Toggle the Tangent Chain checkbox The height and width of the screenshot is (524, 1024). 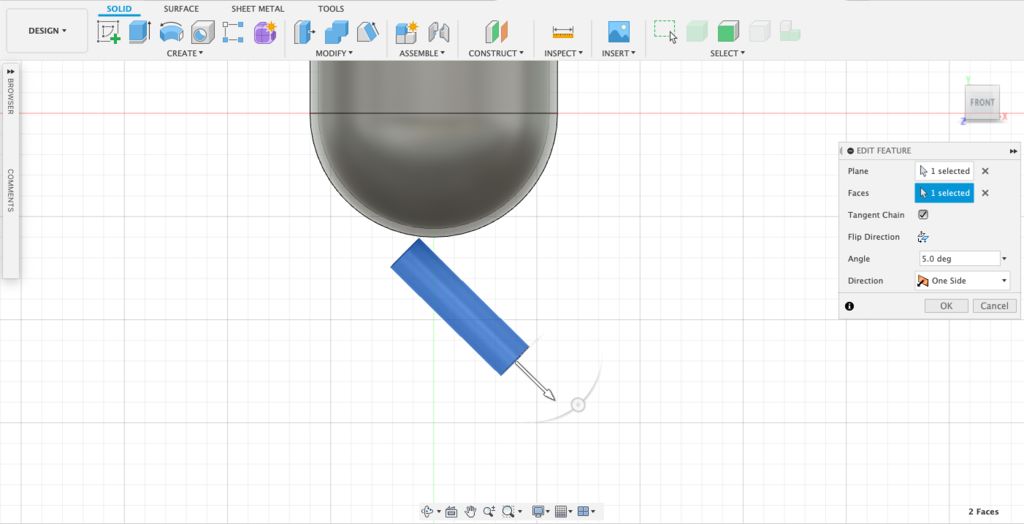click(x=923, y=214)
